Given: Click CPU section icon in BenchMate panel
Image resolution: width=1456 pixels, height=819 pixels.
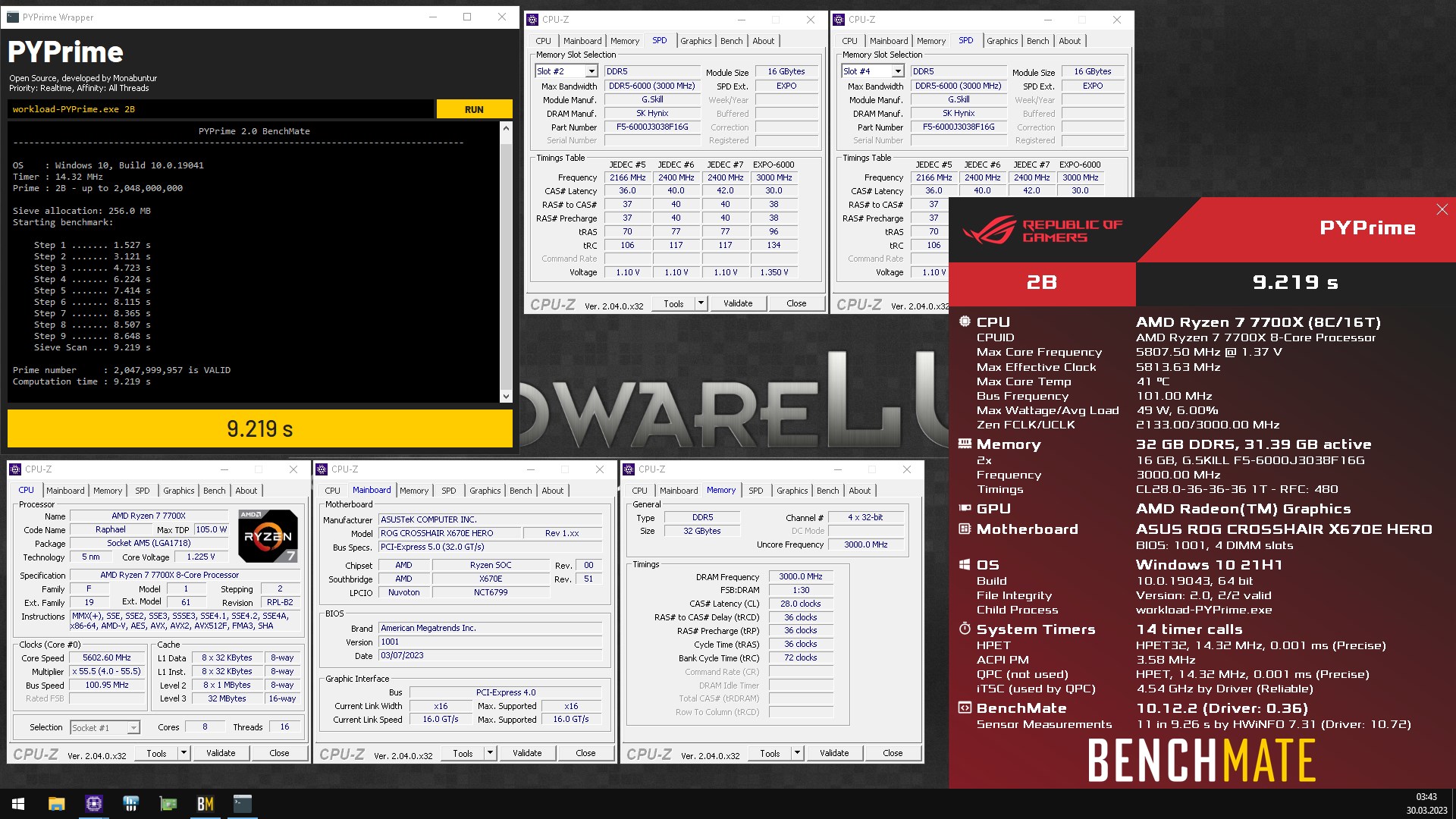Looking at the screenshot, I should (x=965, y=322).
